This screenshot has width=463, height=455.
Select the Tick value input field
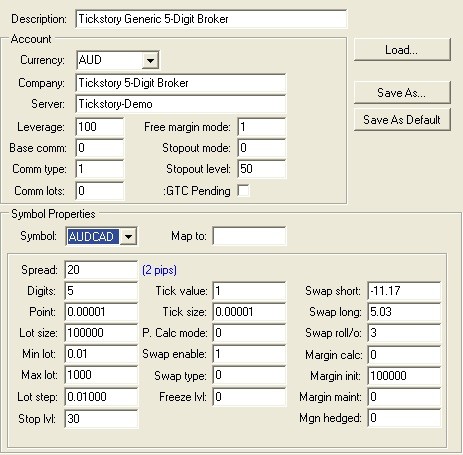pyautogui.click(x=249, y=291)
